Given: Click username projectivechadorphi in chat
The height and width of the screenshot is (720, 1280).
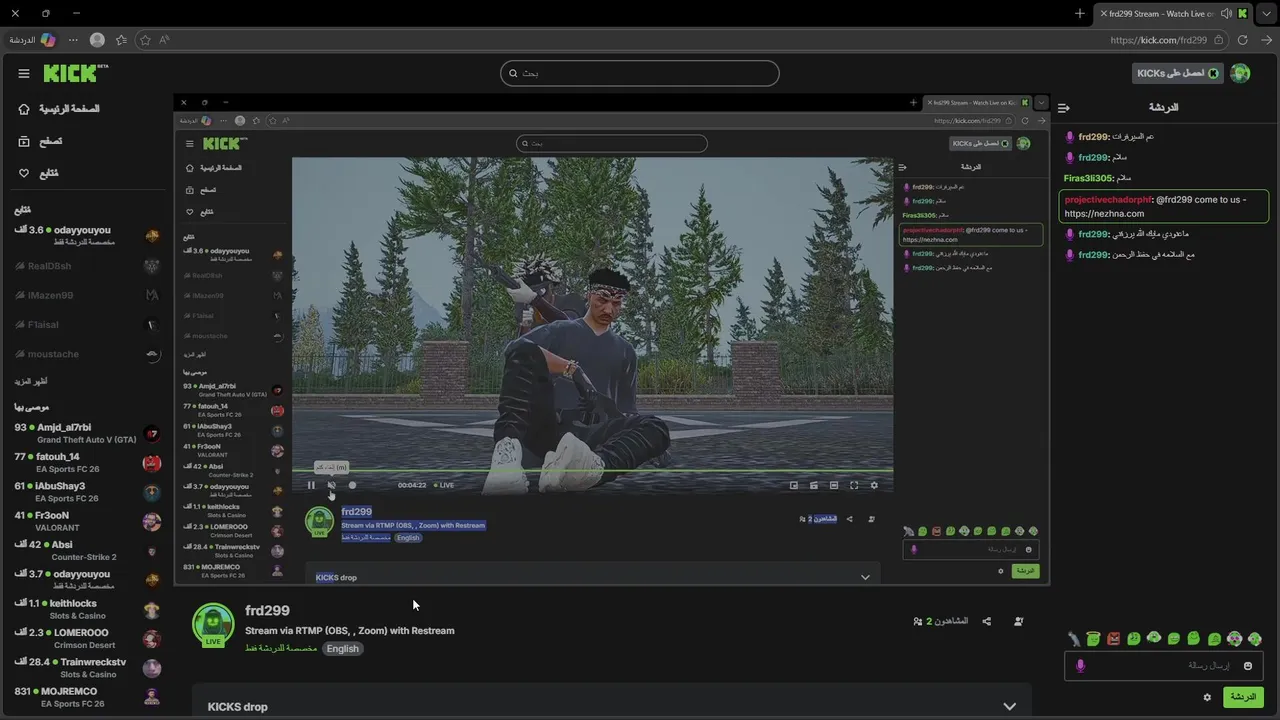Looking at the screenshot, I should (x=1107, y=199).
